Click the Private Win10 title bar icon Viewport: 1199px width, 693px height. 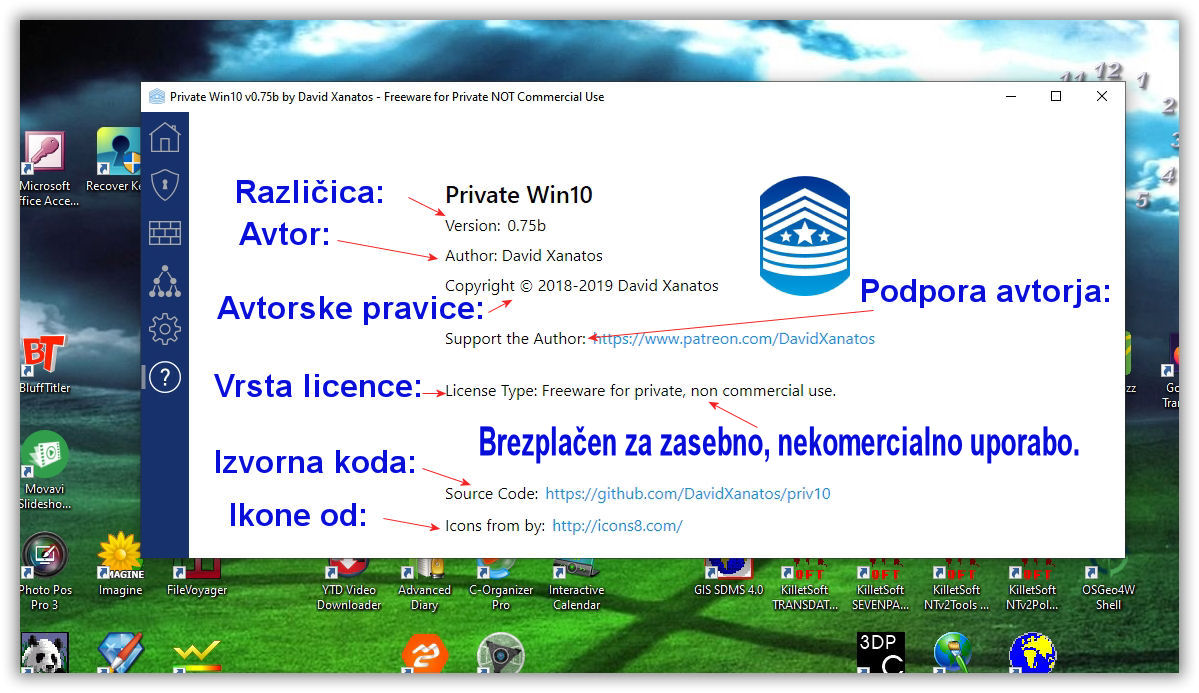coord(157,96)
